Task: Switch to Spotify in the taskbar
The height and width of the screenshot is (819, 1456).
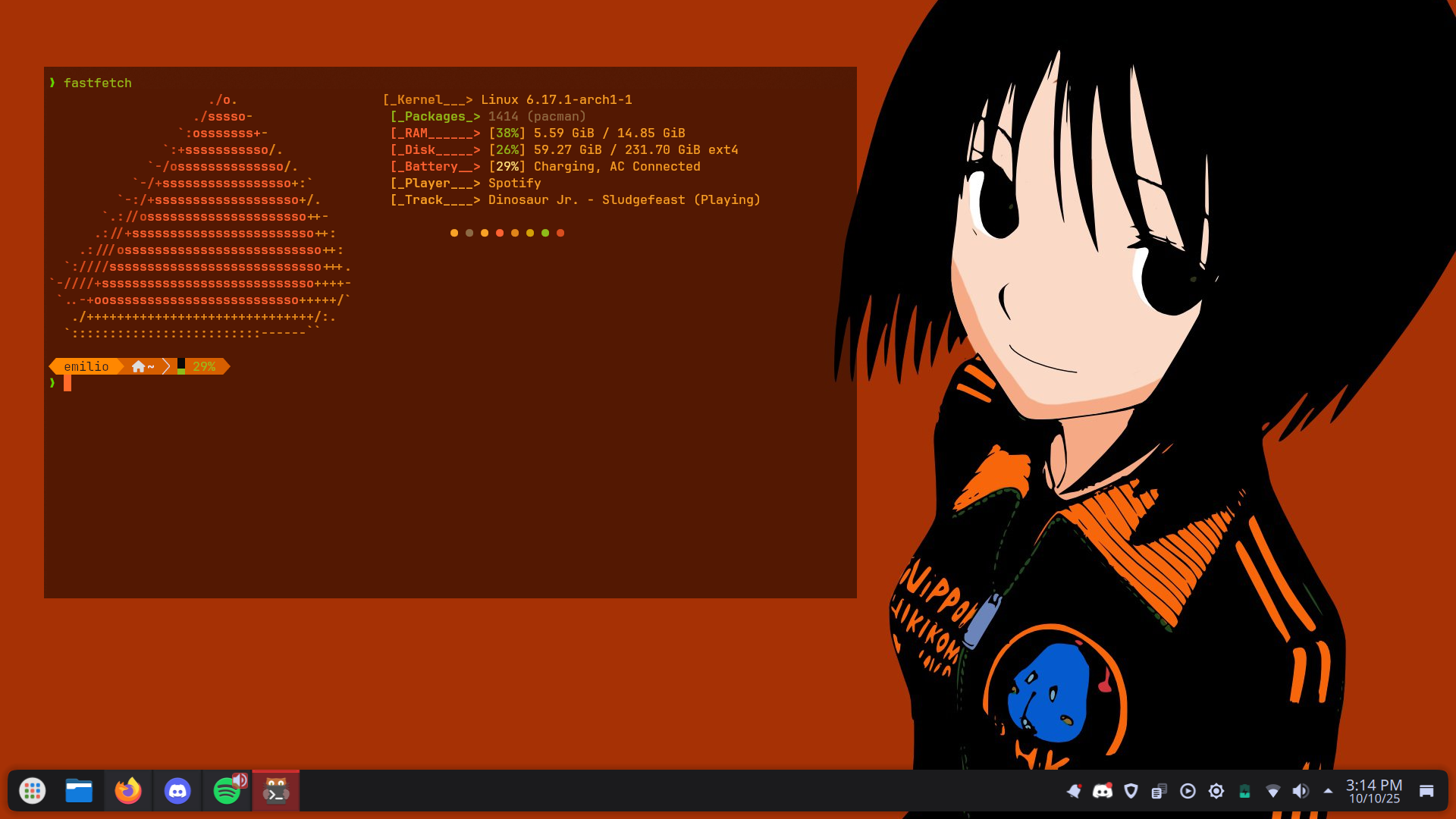Action: 226,792
